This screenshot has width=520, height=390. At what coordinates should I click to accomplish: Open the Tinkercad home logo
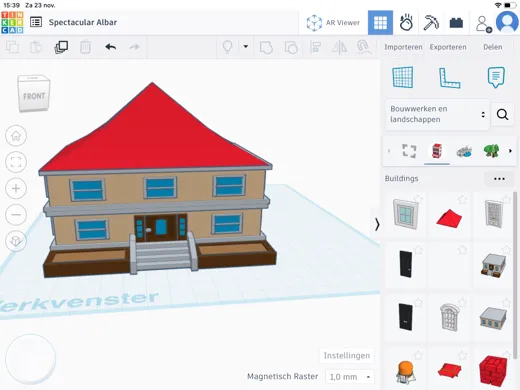(x=12, y=23)
